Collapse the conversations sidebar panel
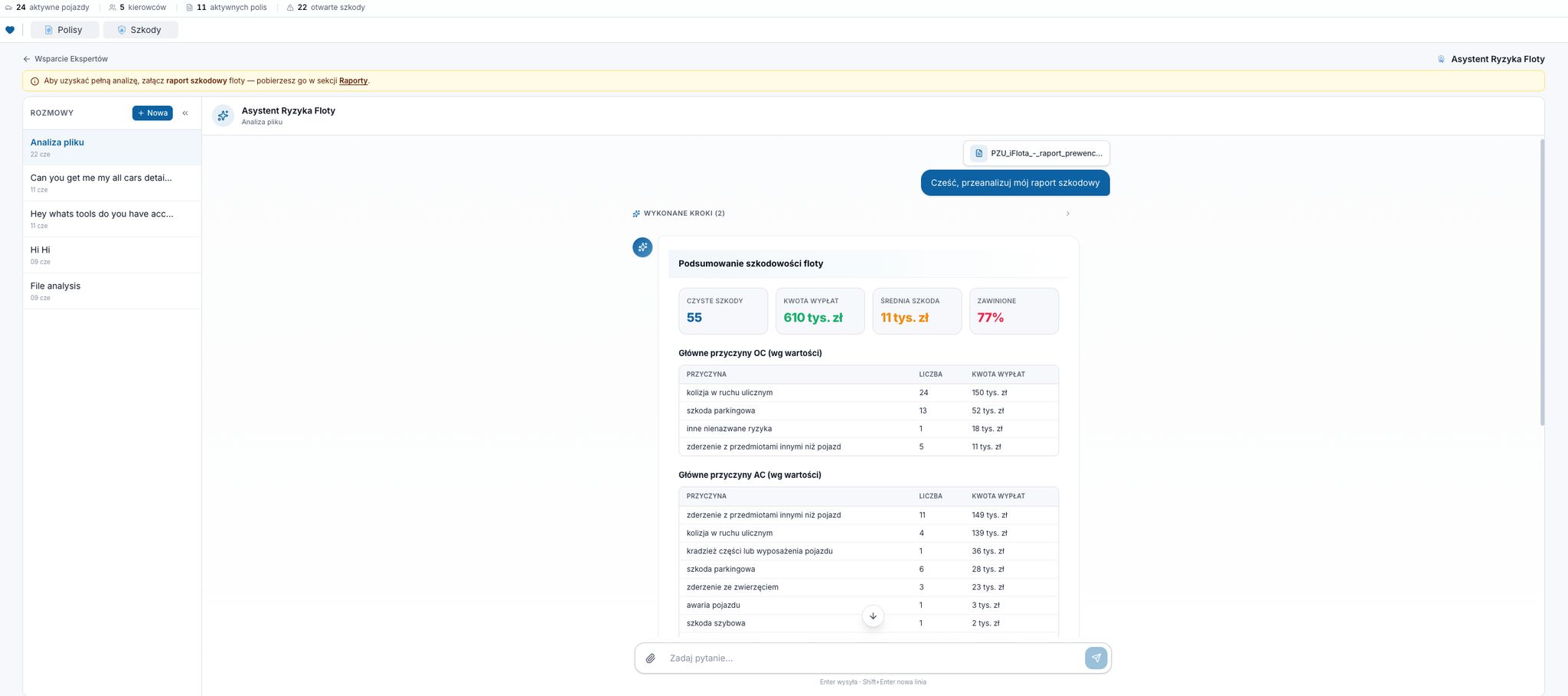Viewport: 1568px width, 696px height. click(185, 113)
